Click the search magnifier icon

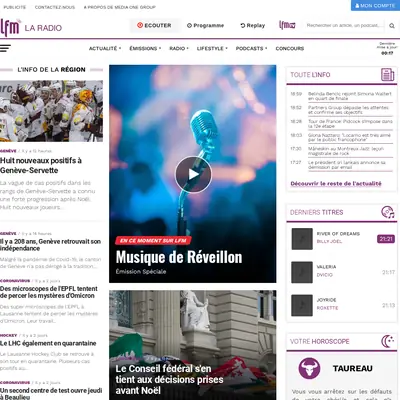coord(392,26)
